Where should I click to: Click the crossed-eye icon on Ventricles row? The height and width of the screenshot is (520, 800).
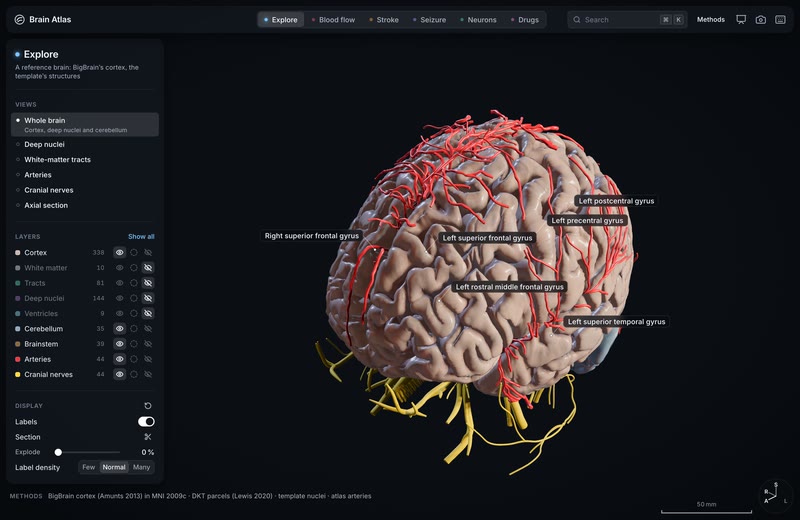(x=148, y=313)
